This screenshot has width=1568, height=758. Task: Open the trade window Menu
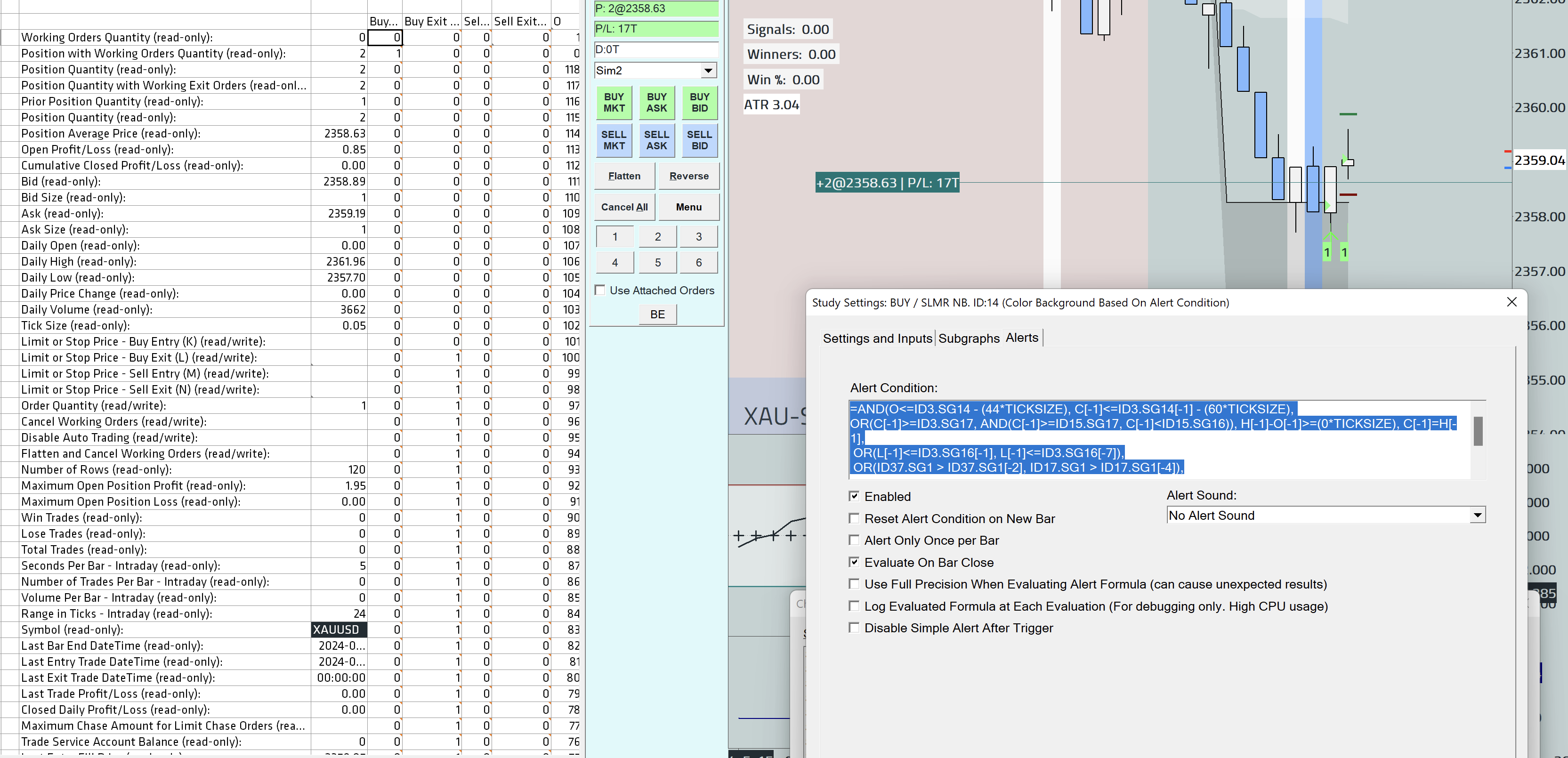click(688, 207)
